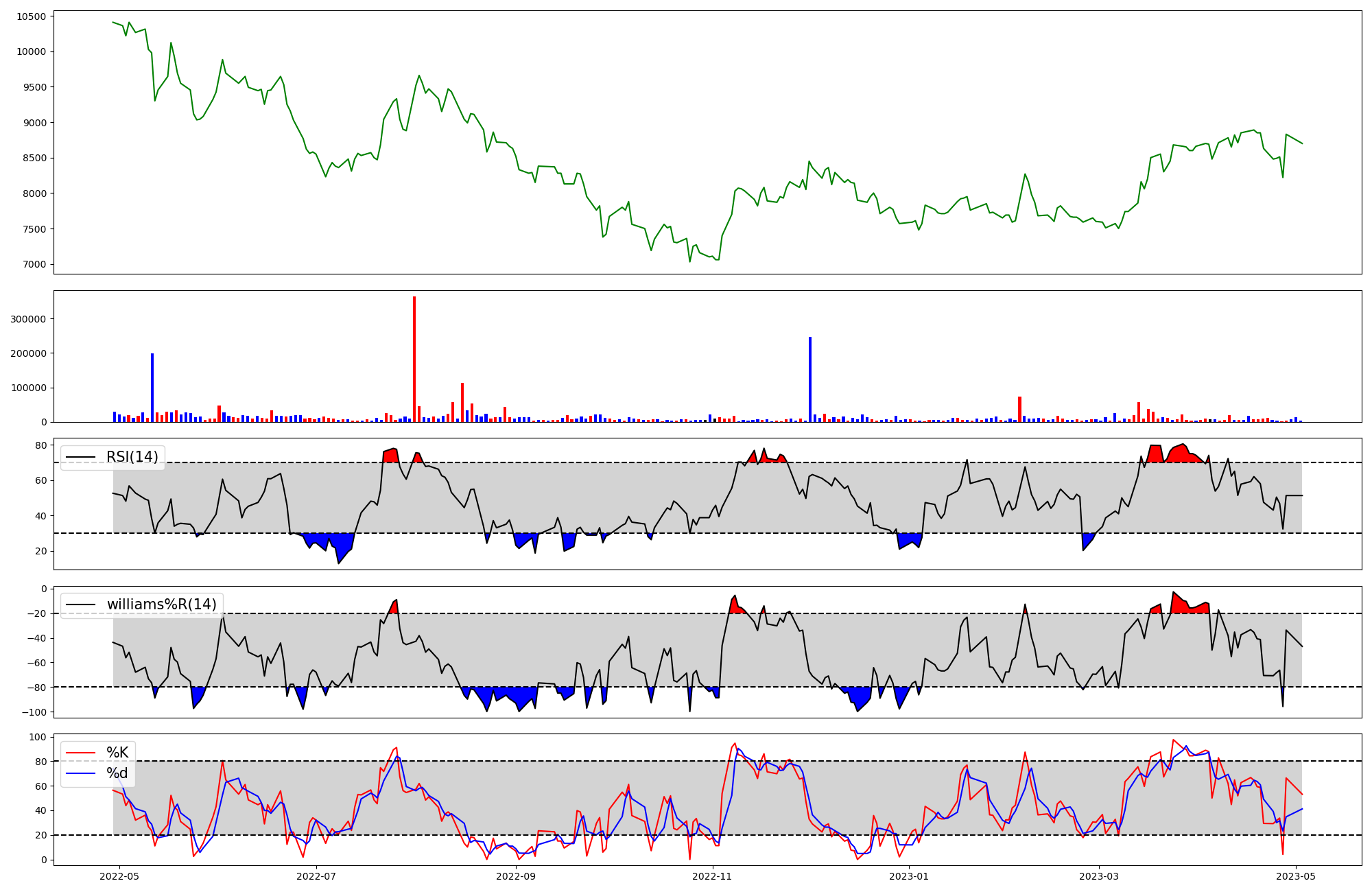Viewport: 1372px width, 892px height.
Task: Click the 2023-01 x-axis date label
Action: click(910, 876)
